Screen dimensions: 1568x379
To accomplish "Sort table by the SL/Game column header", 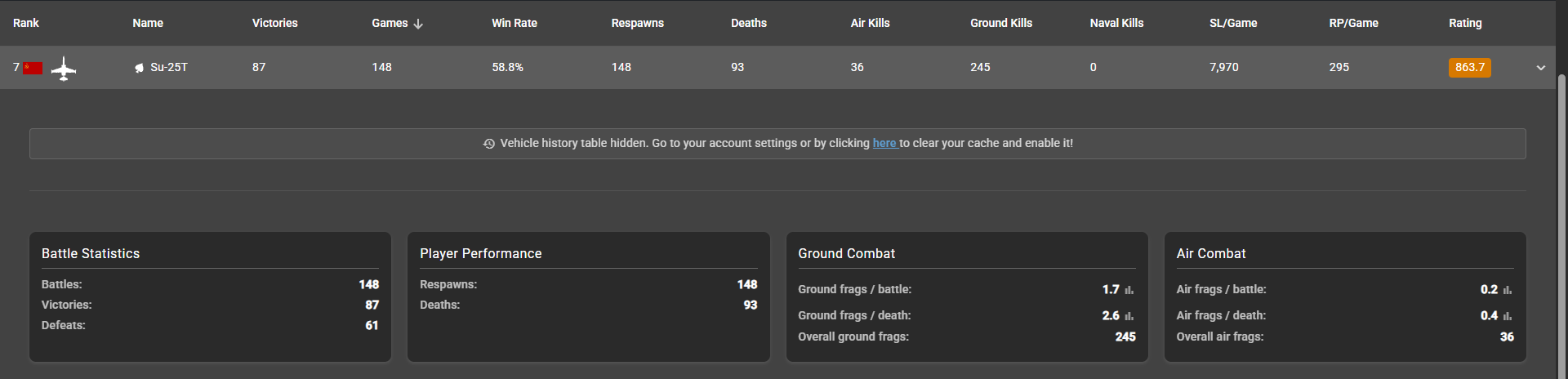I will point(1233,23).
